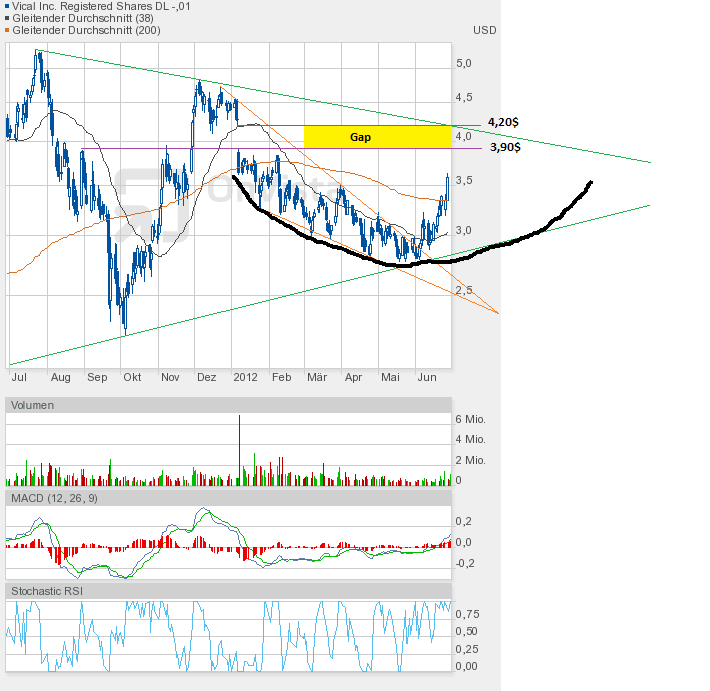Click the 4,20$ price annotation

pos(503,122)
